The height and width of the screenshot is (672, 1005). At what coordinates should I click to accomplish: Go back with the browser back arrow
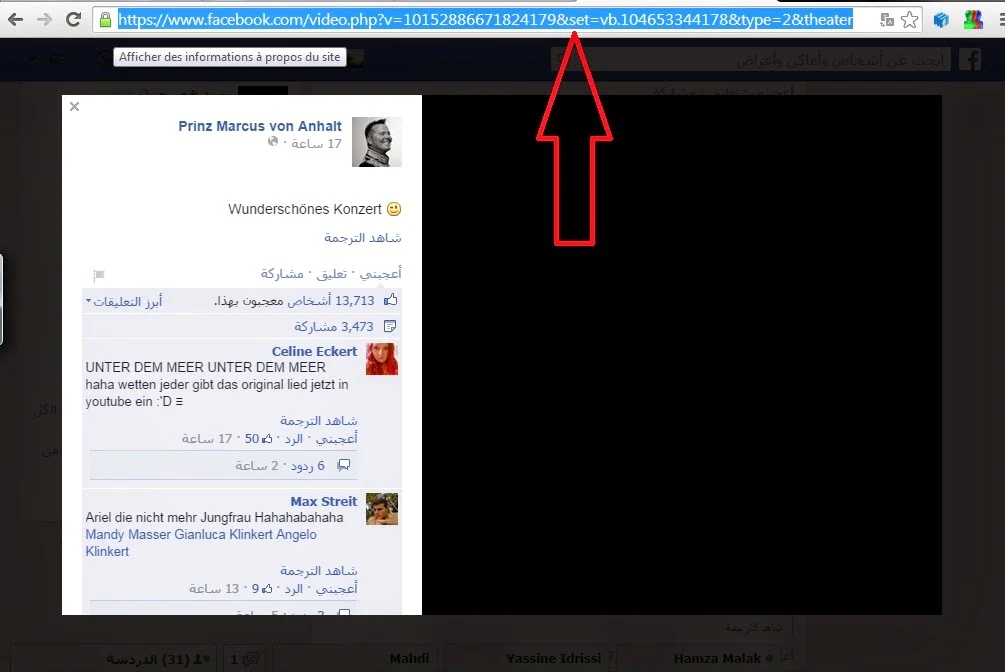15,19
